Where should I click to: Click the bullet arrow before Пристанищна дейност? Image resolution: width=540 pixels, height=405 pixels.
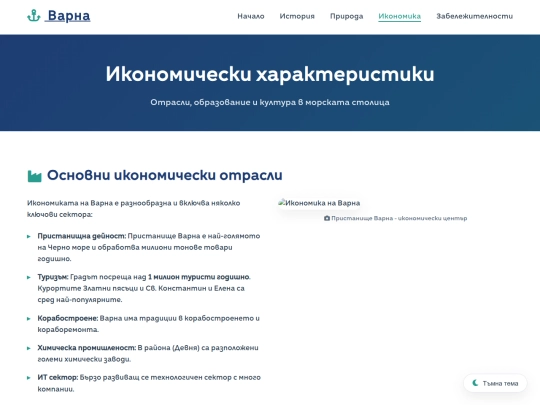coord(29,237)
